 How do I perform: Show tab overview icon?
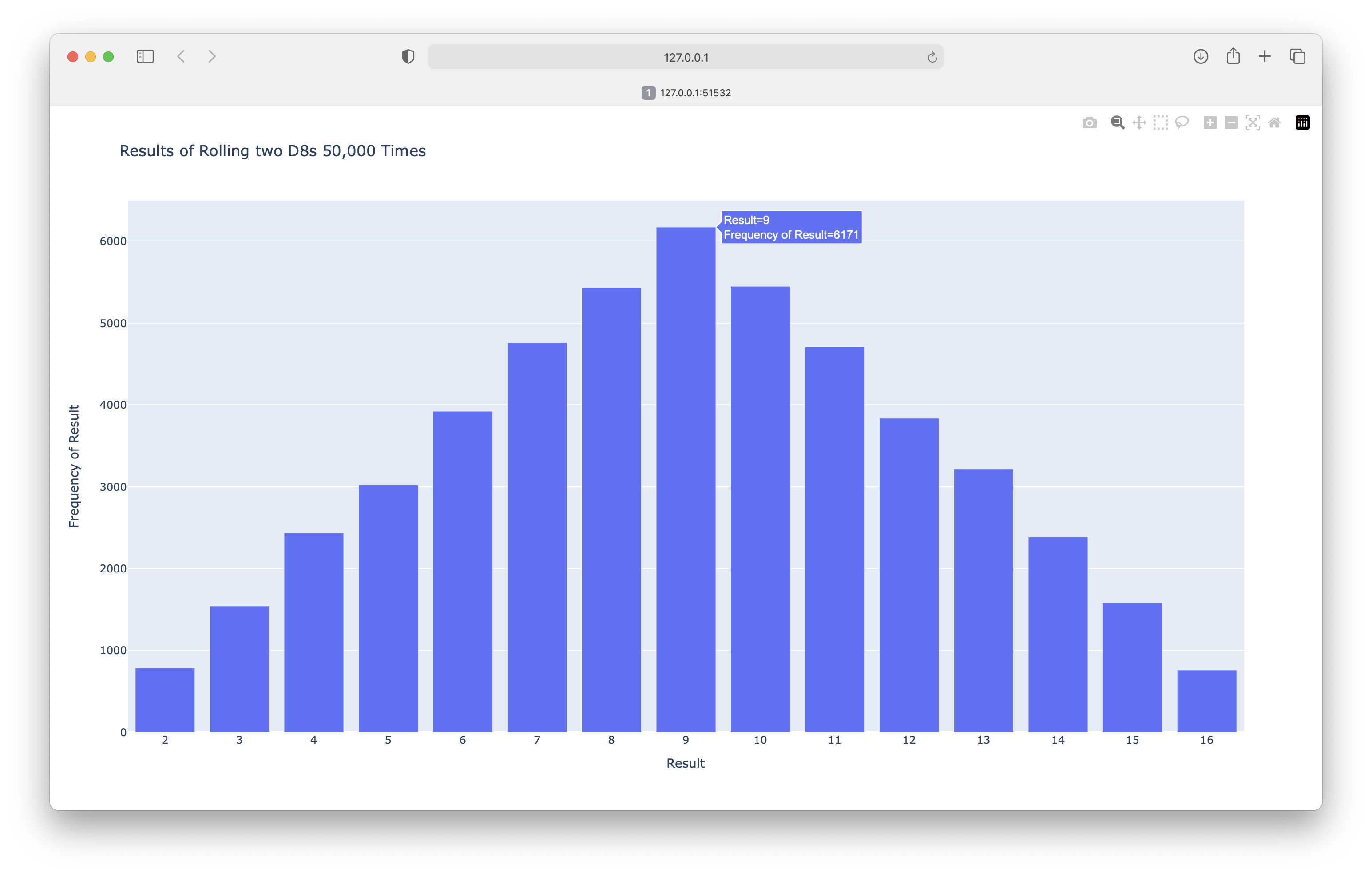tap(1297, 56)
